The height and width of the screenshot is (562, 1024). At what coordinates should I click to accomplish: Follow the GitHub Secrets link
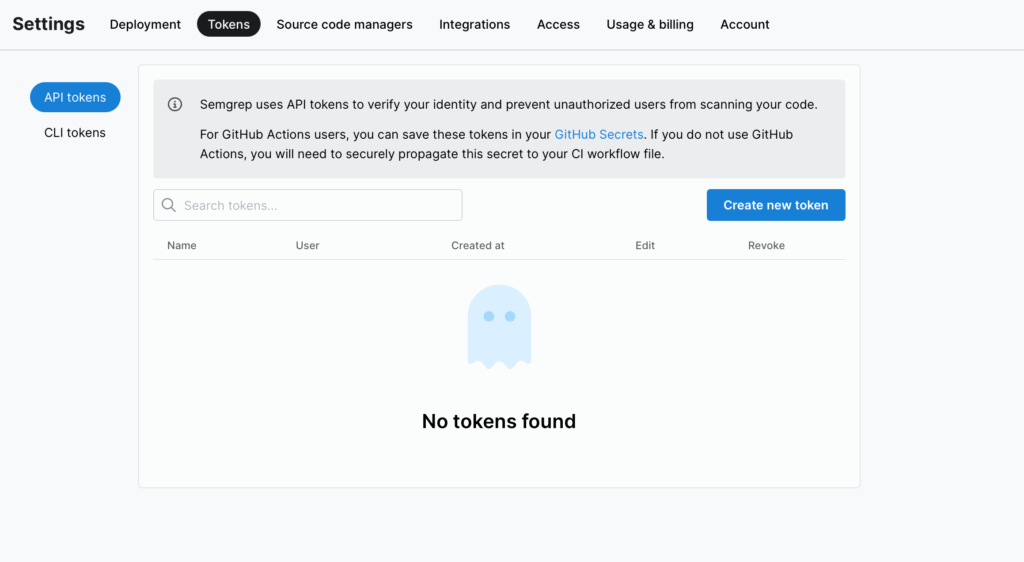coord(598,134)
